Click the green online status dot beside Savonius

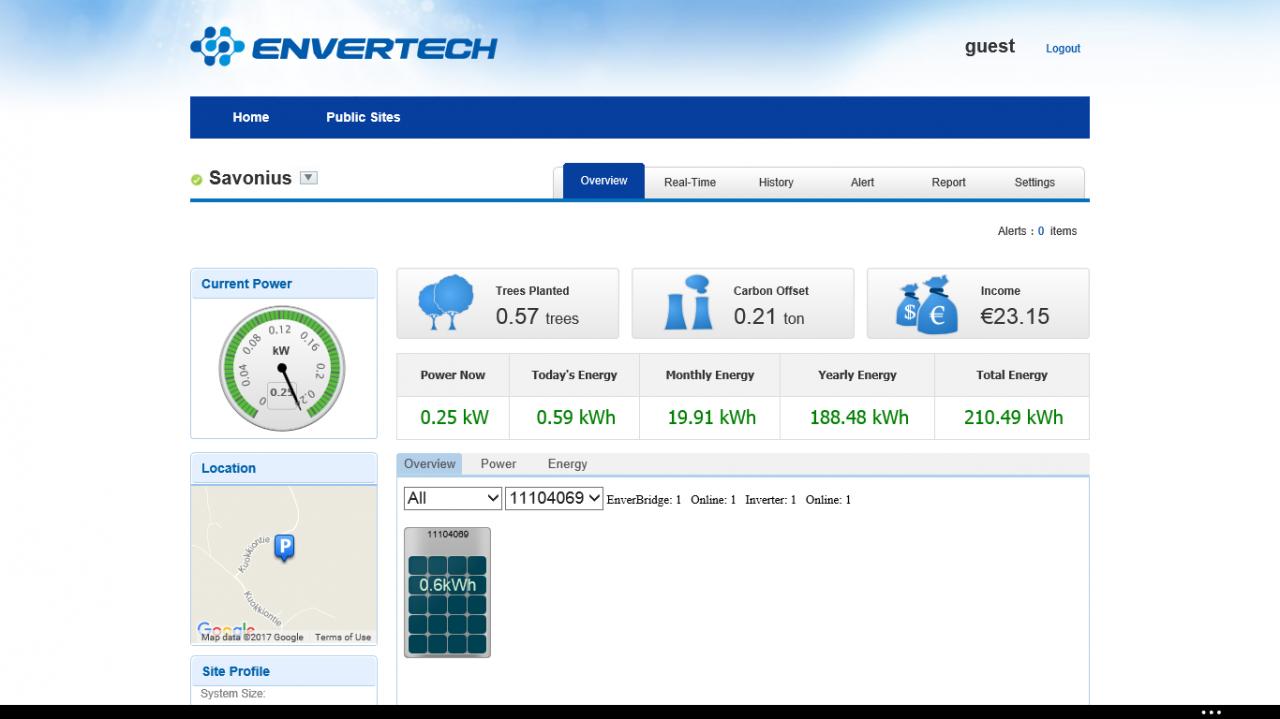(x=197, y=180)
